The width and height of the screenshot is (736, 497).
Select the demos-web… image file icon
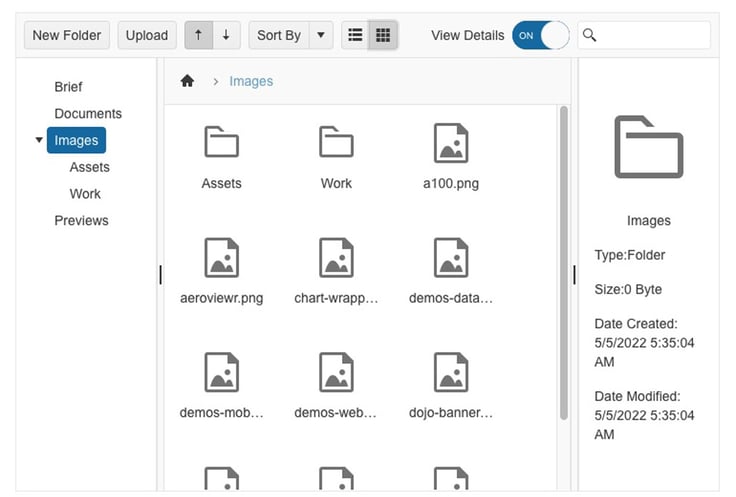(x=336, y=372)
